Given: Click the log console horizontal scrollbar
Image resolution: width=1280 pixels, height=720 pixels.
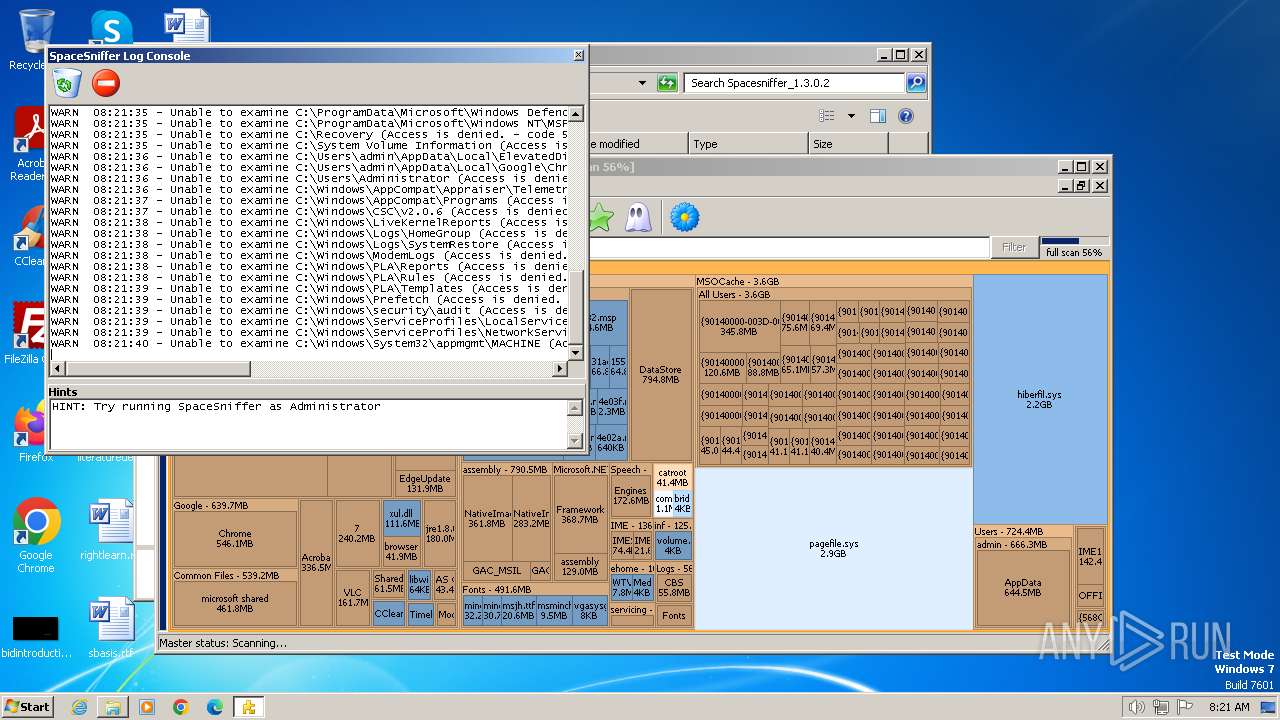Looking at the screenshot, I should 309,369.
